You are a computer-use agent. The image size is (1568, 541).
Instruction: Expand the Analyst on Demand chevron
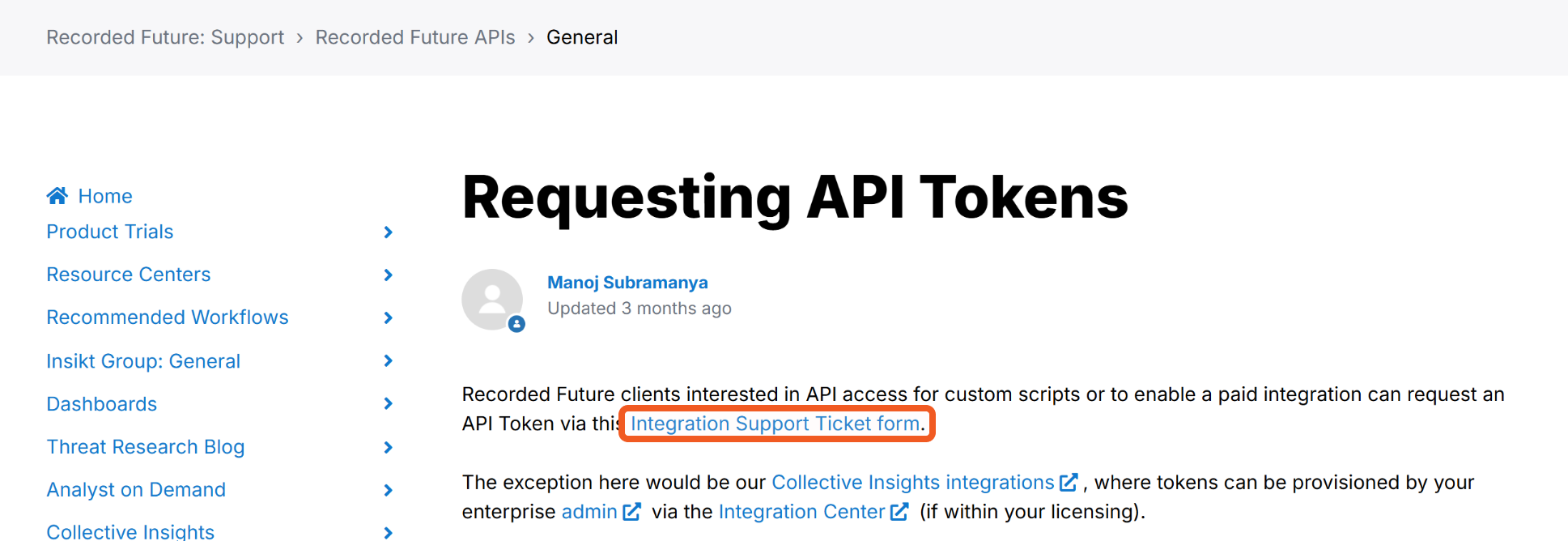pos(389,490)
